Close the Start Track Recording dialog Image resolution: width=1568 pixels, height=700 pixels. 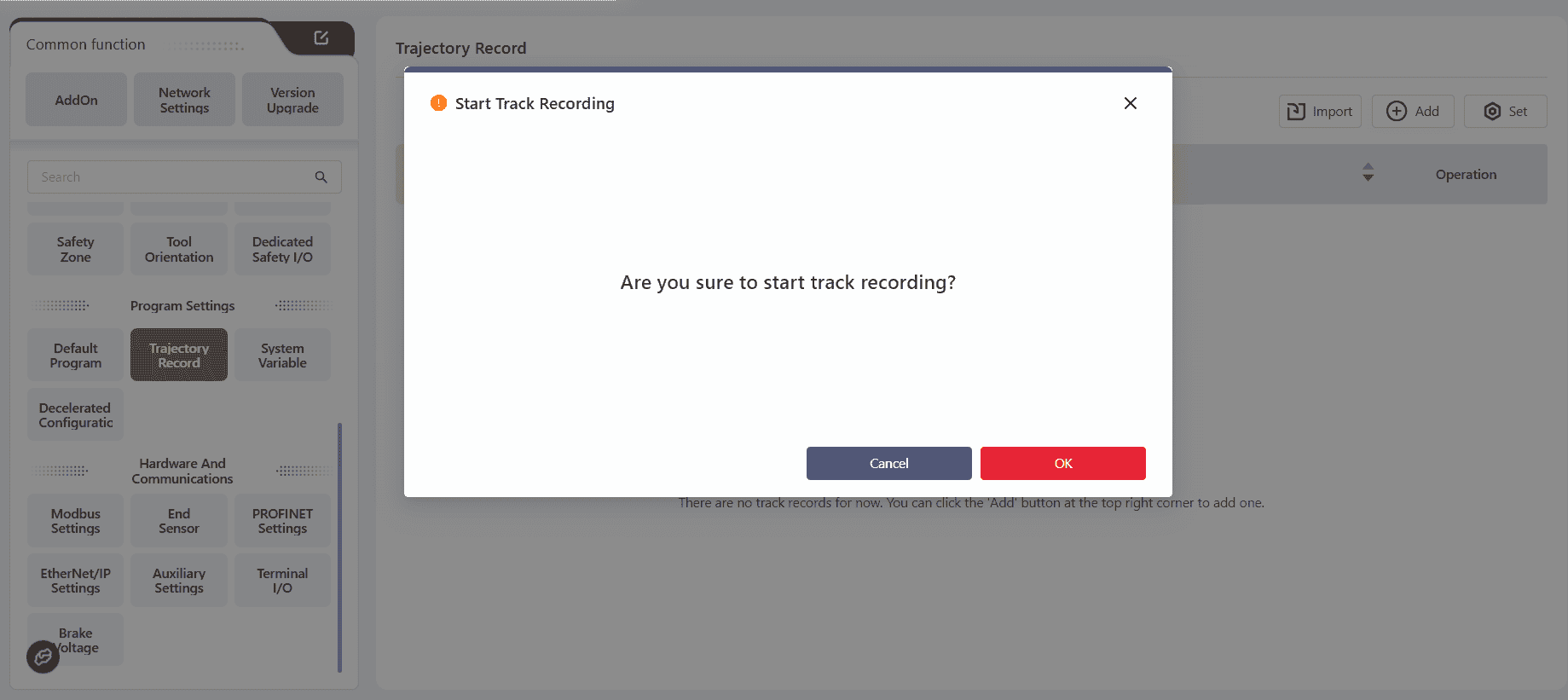coord(1131,103)
